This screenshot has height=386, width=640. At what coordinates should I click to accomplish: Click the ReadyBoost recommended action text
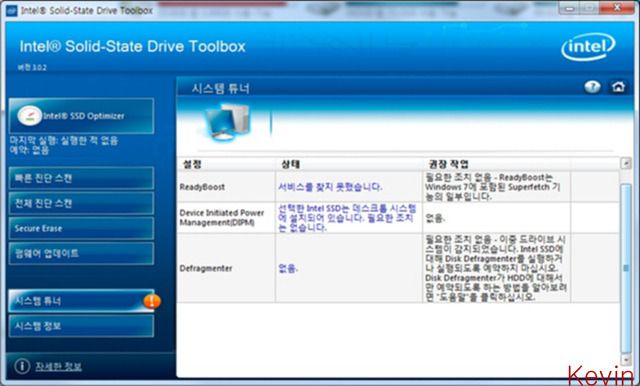point(493,187)
